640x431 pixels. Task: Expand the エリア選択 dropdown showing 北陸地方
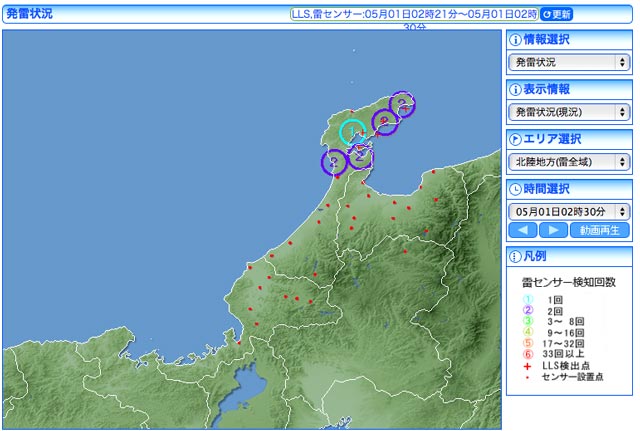[568, 161]
